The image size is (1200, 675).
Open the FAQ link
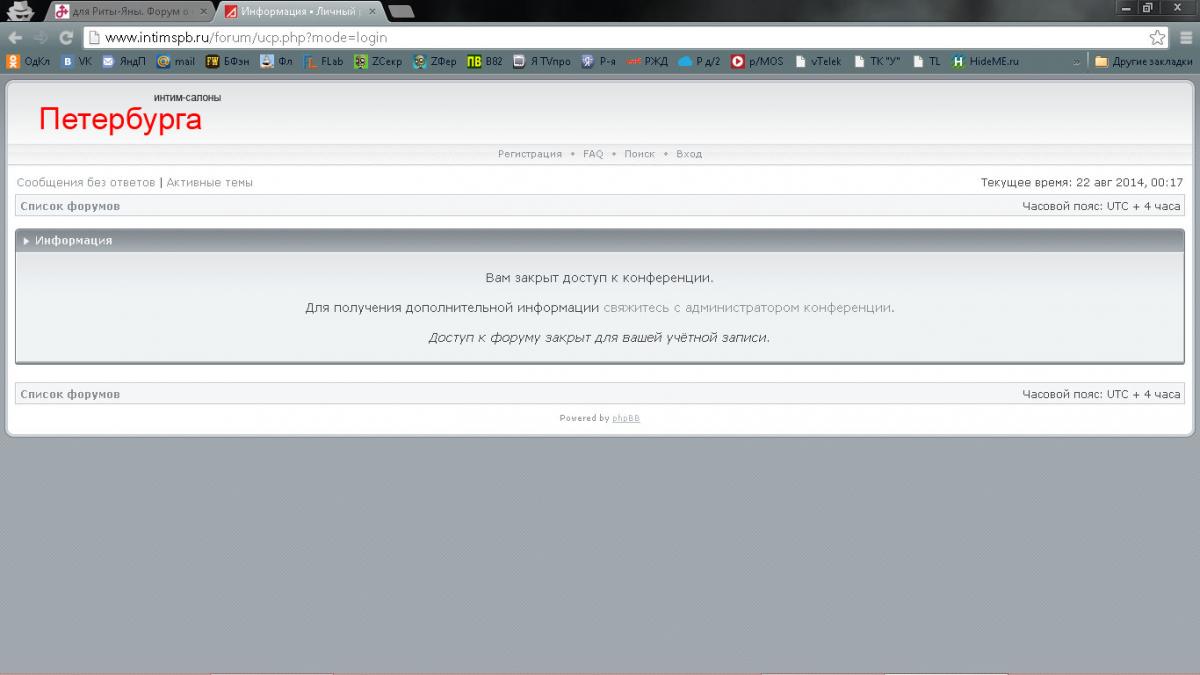pyautogui.click(x=593, y=154)
